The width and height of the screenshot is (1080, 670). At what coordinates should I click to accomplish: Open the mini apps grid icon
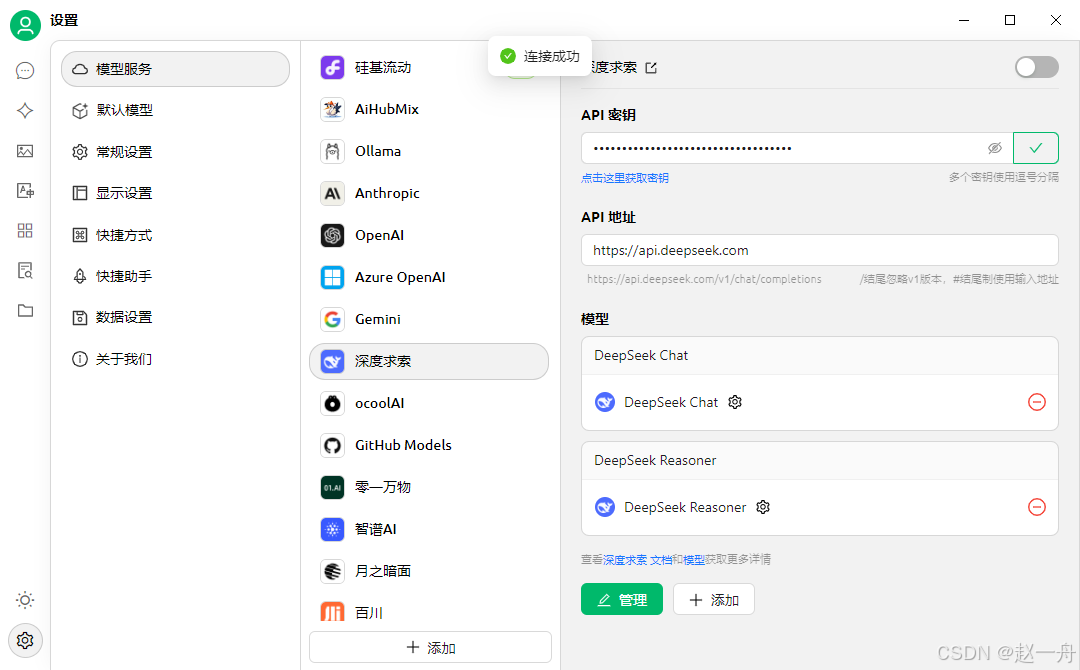click(25, 231)
